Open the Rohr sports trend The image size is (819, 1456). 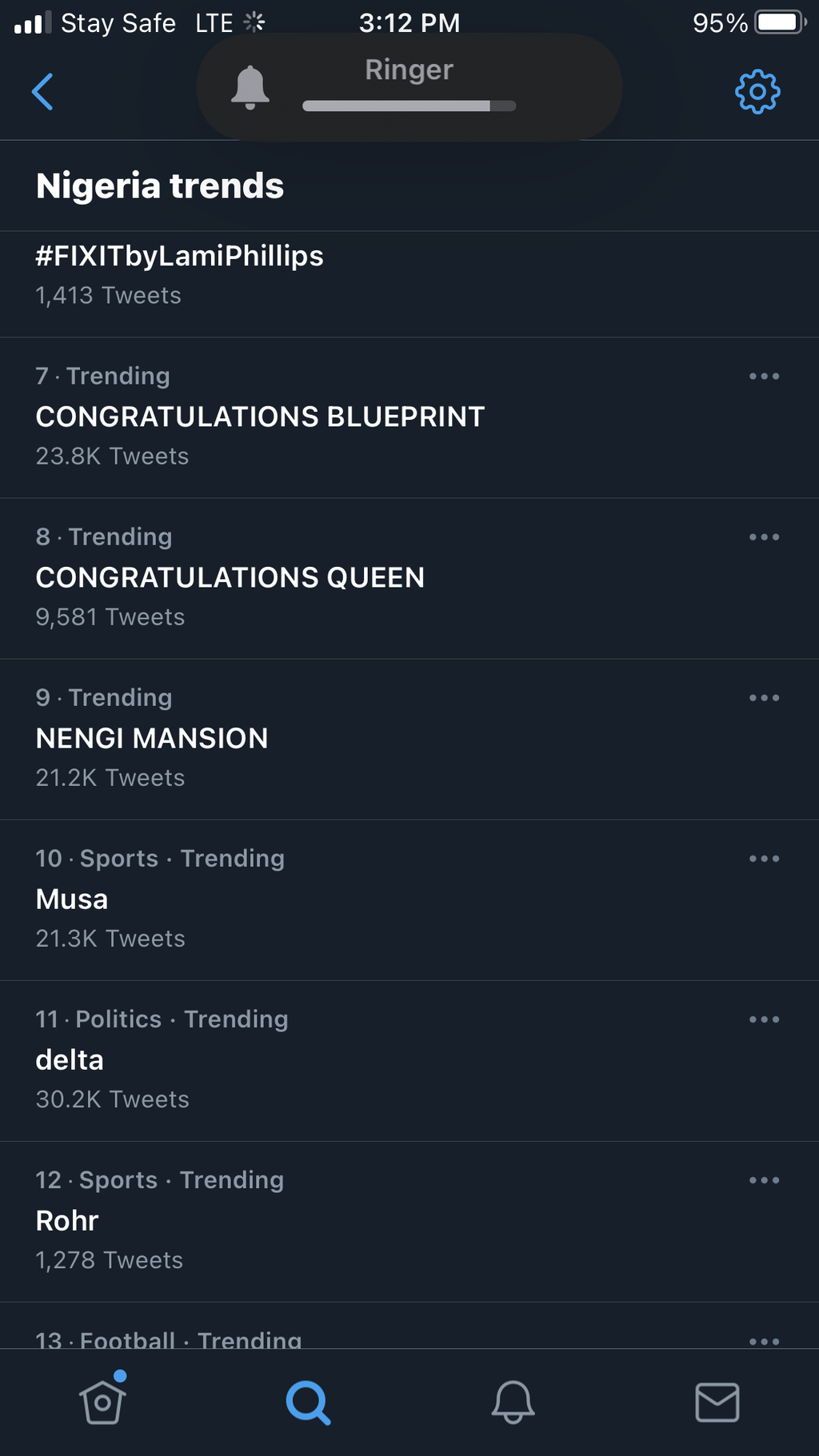(67, 1220)
